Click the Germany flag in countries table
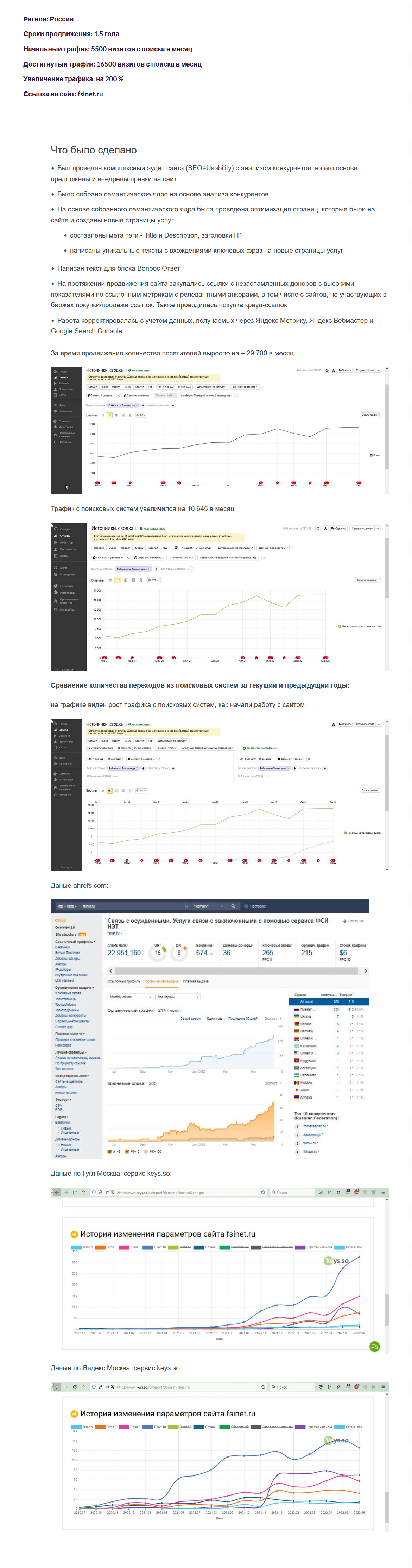412x1568 pixels. [x=297, y=1031]
